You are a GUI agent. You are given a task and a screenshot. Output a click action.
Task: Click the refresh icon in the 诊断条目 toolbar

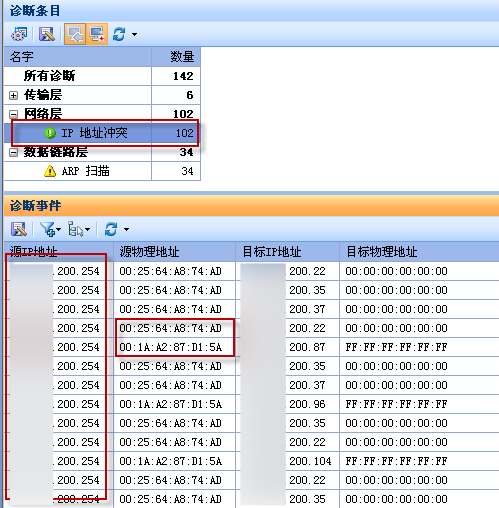click(x=119, y=34)
